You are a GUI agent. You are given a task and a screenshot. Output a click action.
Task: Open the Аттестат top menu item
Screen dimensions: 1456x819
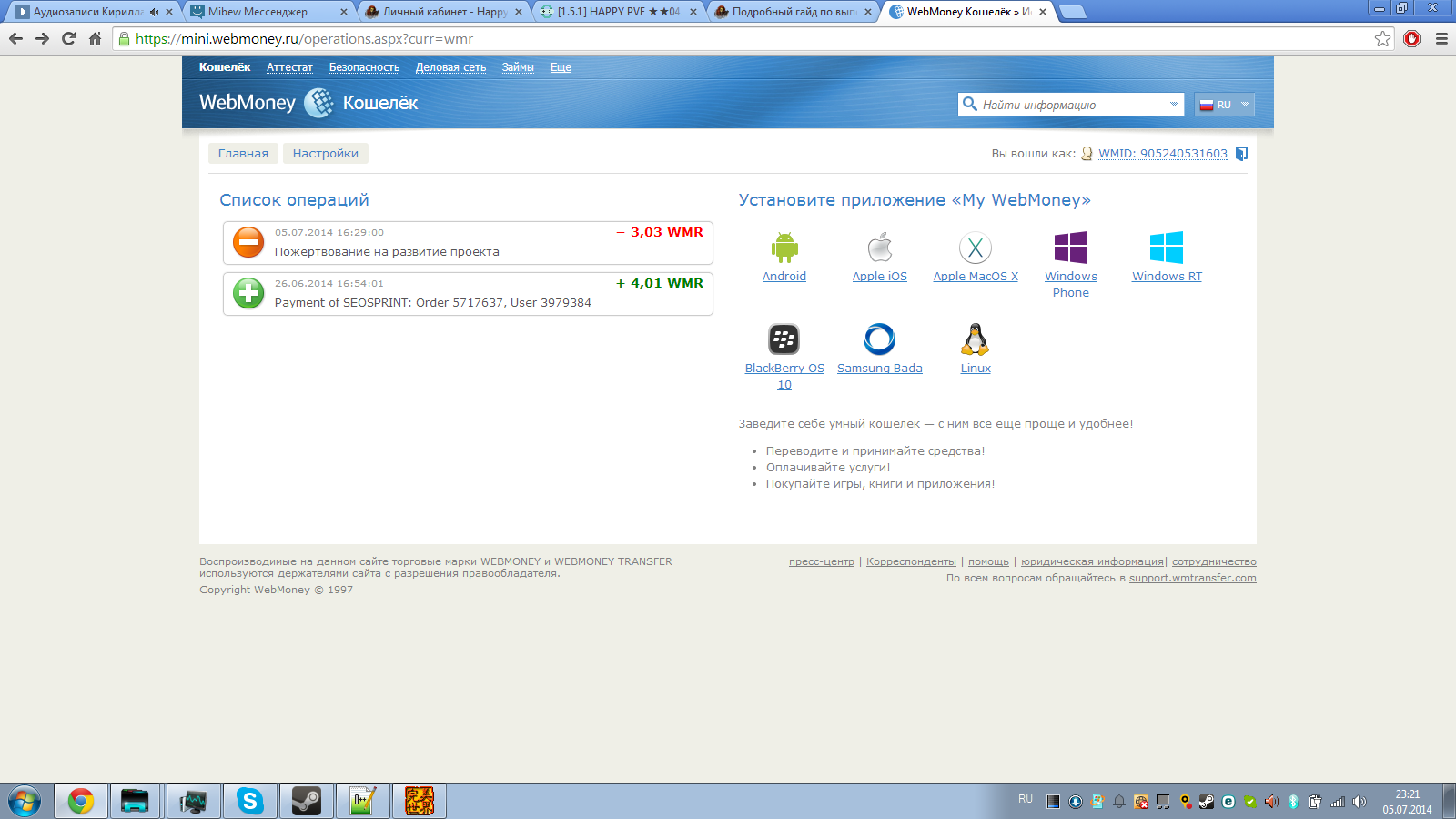point(289,67)
